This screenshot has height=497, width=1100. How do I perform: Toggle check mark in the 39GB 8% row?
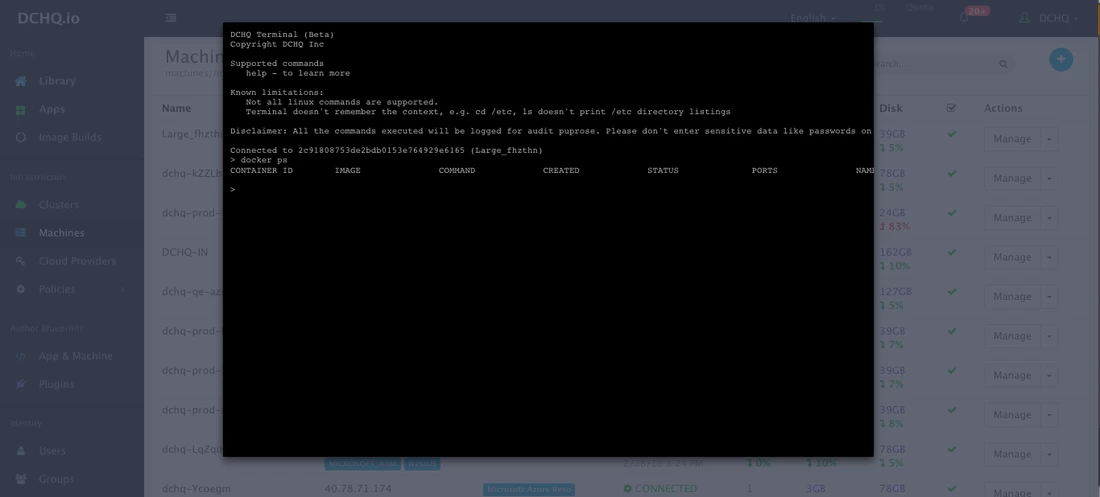(x=951, y=409)
